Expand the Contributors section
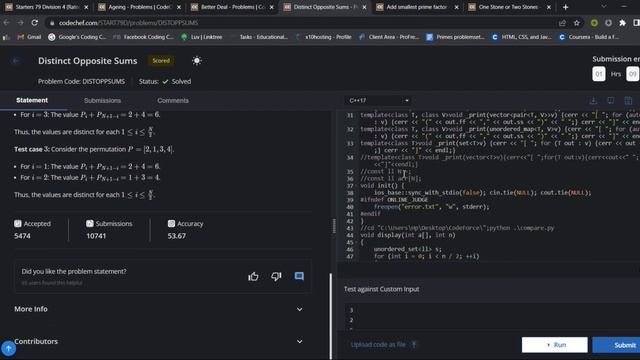The height and width of the screenshot is (360, 640). 159,341
